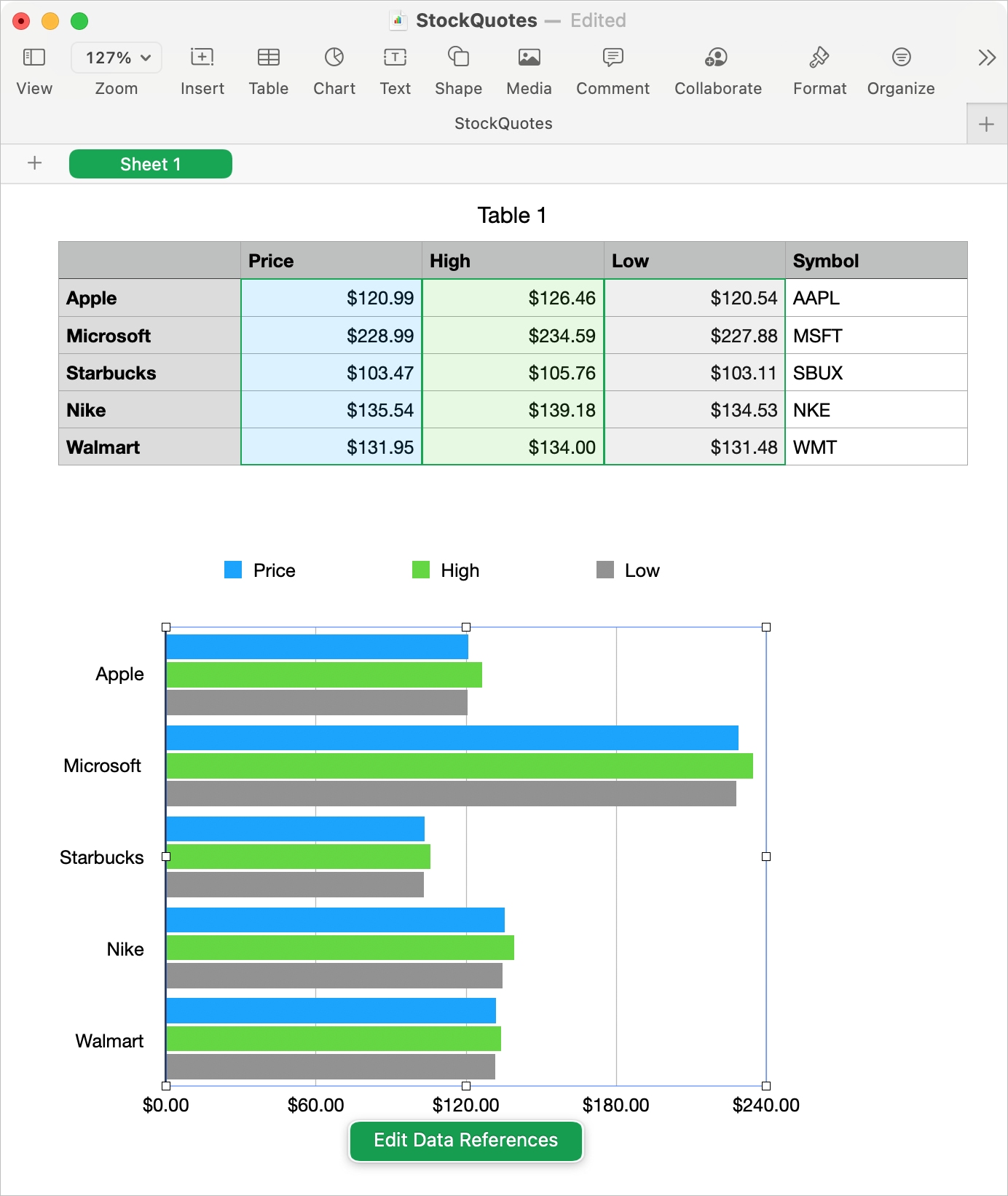Select the High legend label

[x=460, y=570]
